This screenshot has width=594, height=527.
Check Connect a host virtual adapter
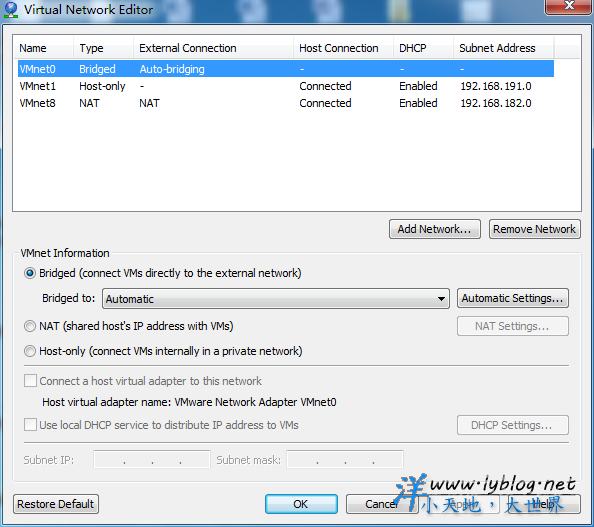pyautogui.click(x=30, y=381)
